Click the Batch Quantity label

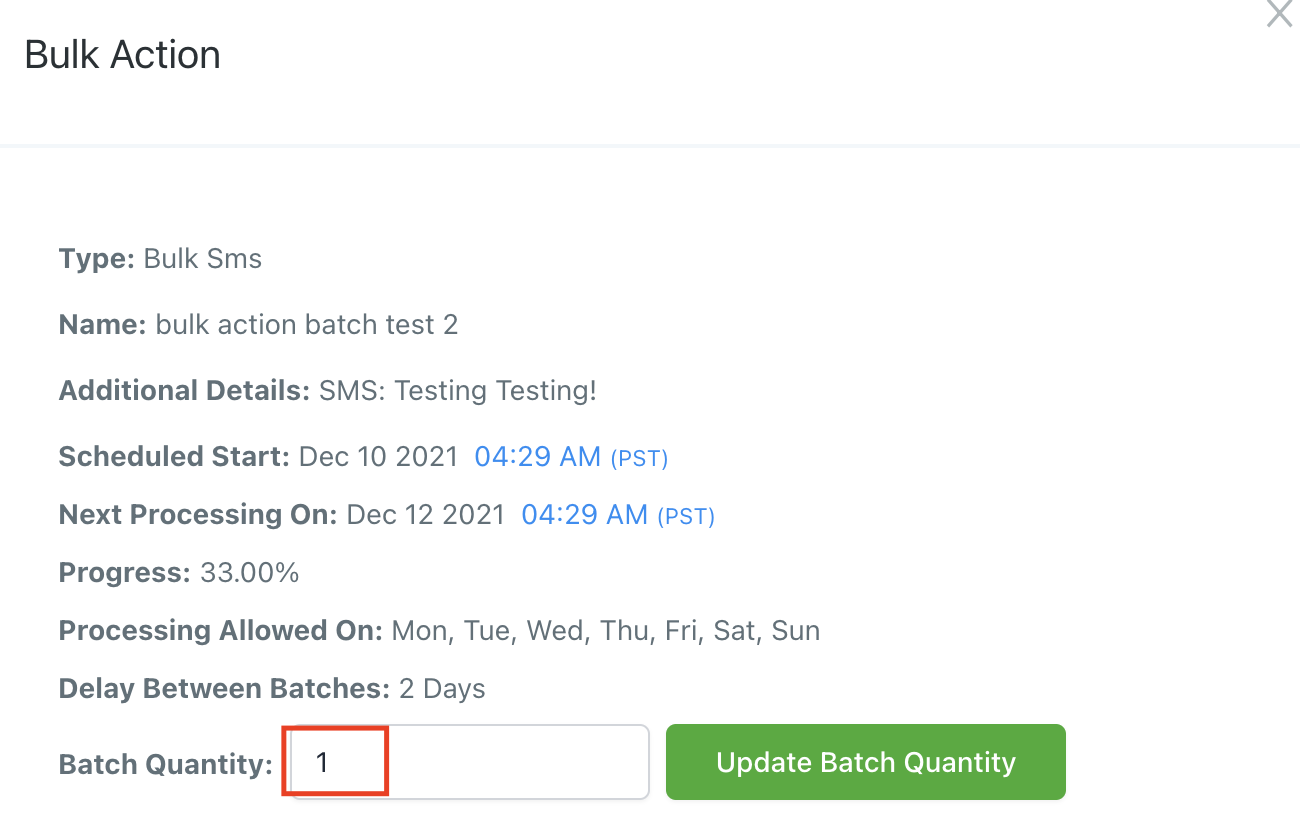pos(165,765)
